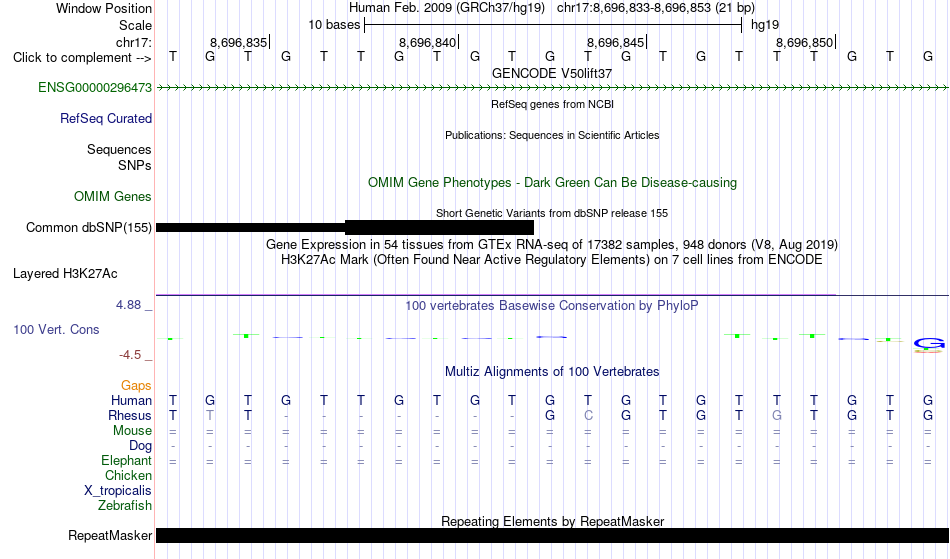Click the thick black dbSNP variant block
The height and width of the screenshot is (559, 950).
439,228
